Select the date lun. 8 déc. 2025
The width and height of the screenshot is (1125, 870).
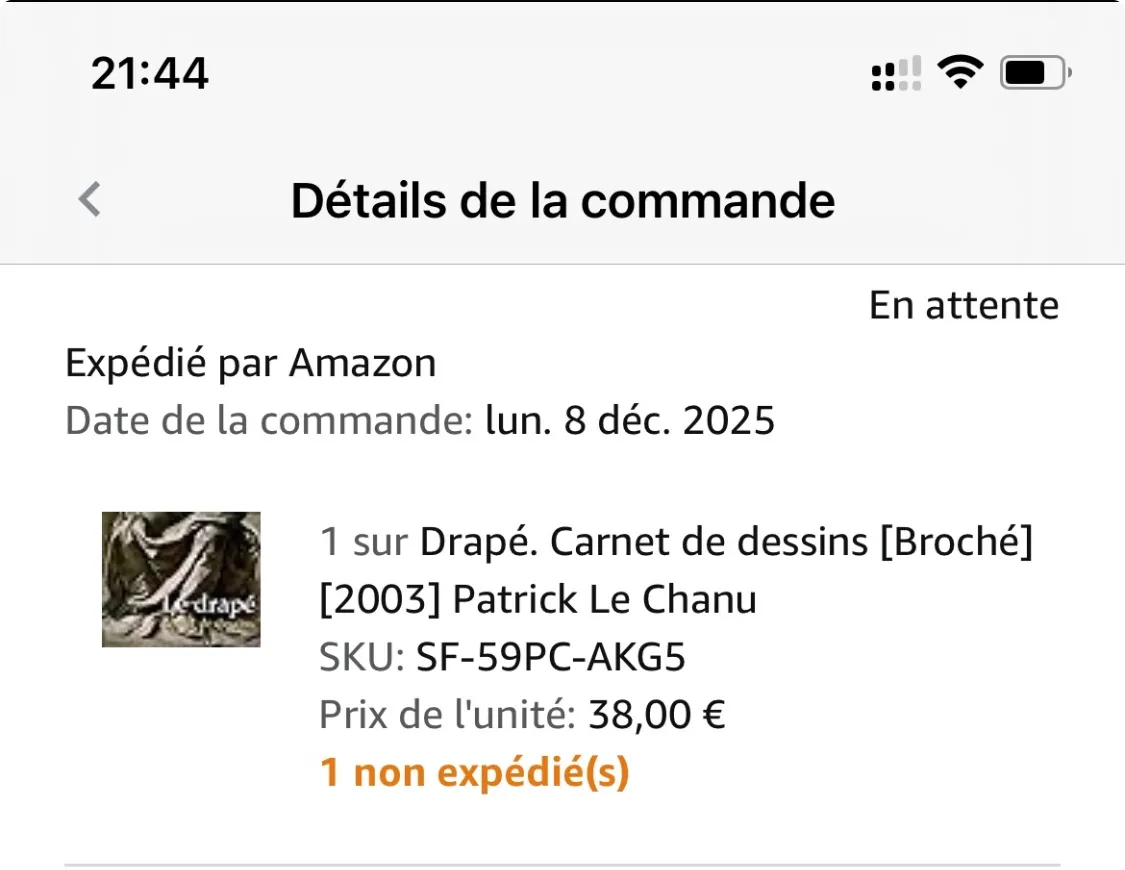tap(630, 421)
